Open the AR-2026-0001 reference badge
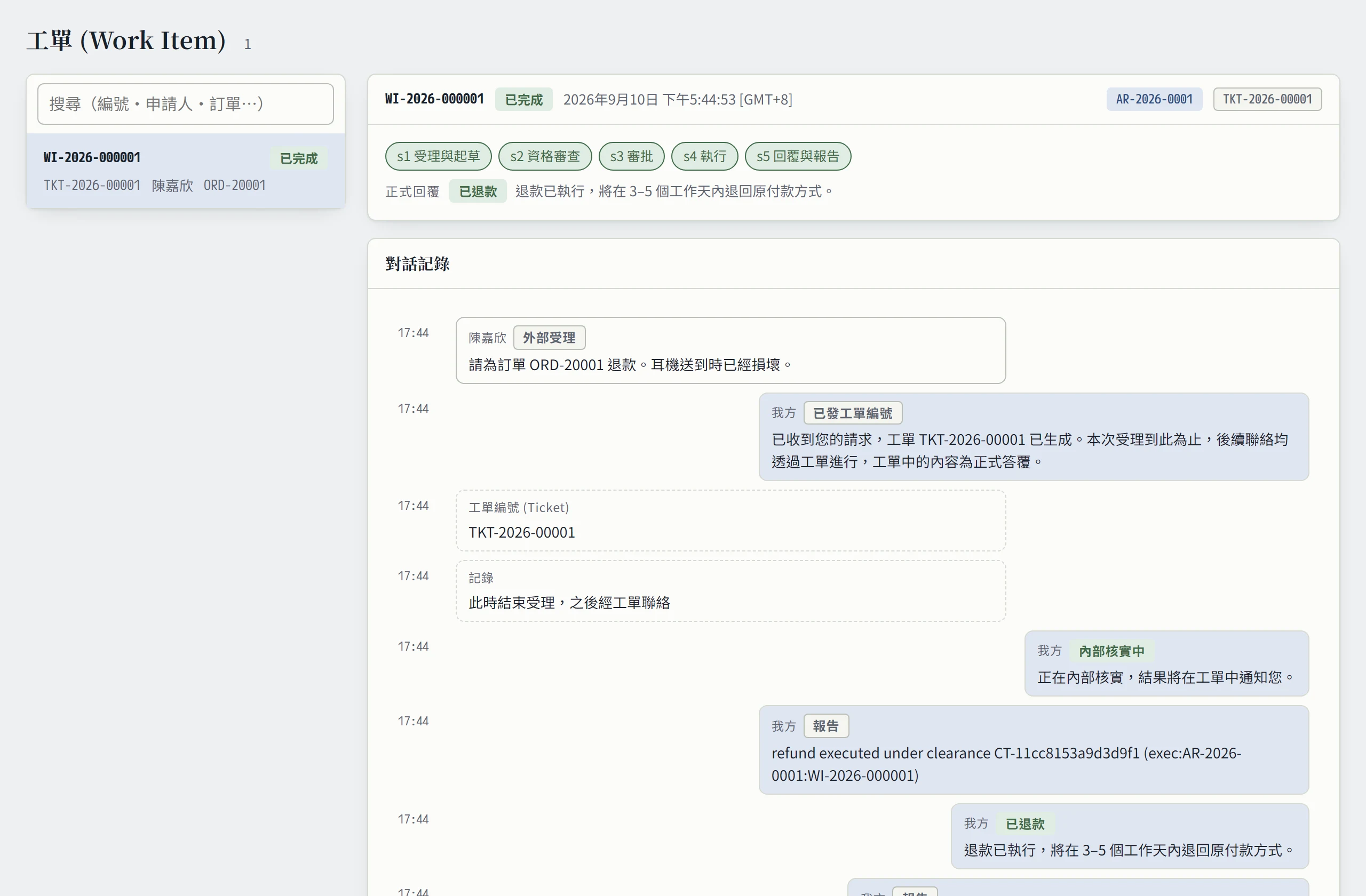This screenshot has width=1366, height=896. pyautogui.click(x=1154, y=99)
